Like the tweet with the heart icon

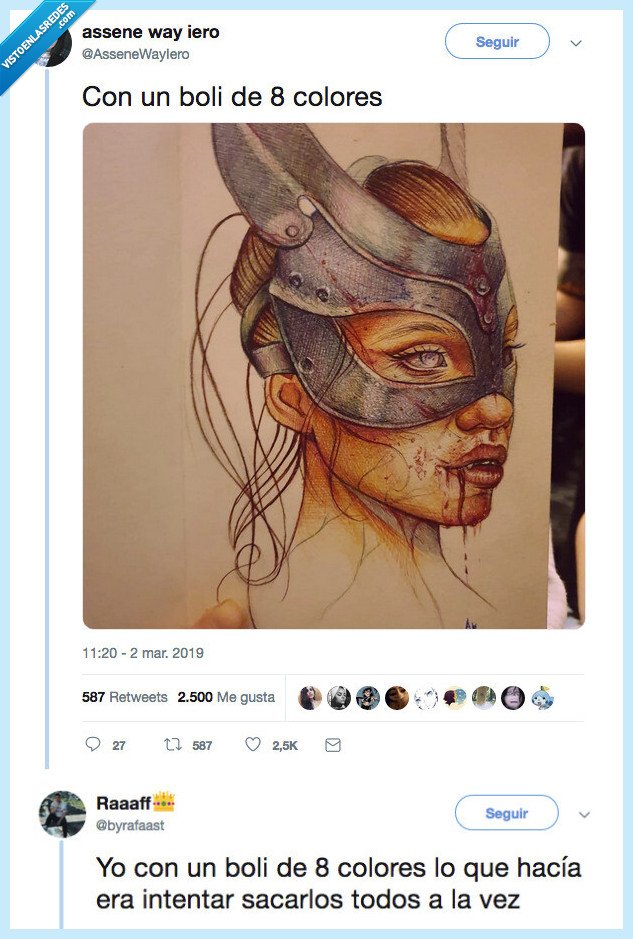(253, 745)
